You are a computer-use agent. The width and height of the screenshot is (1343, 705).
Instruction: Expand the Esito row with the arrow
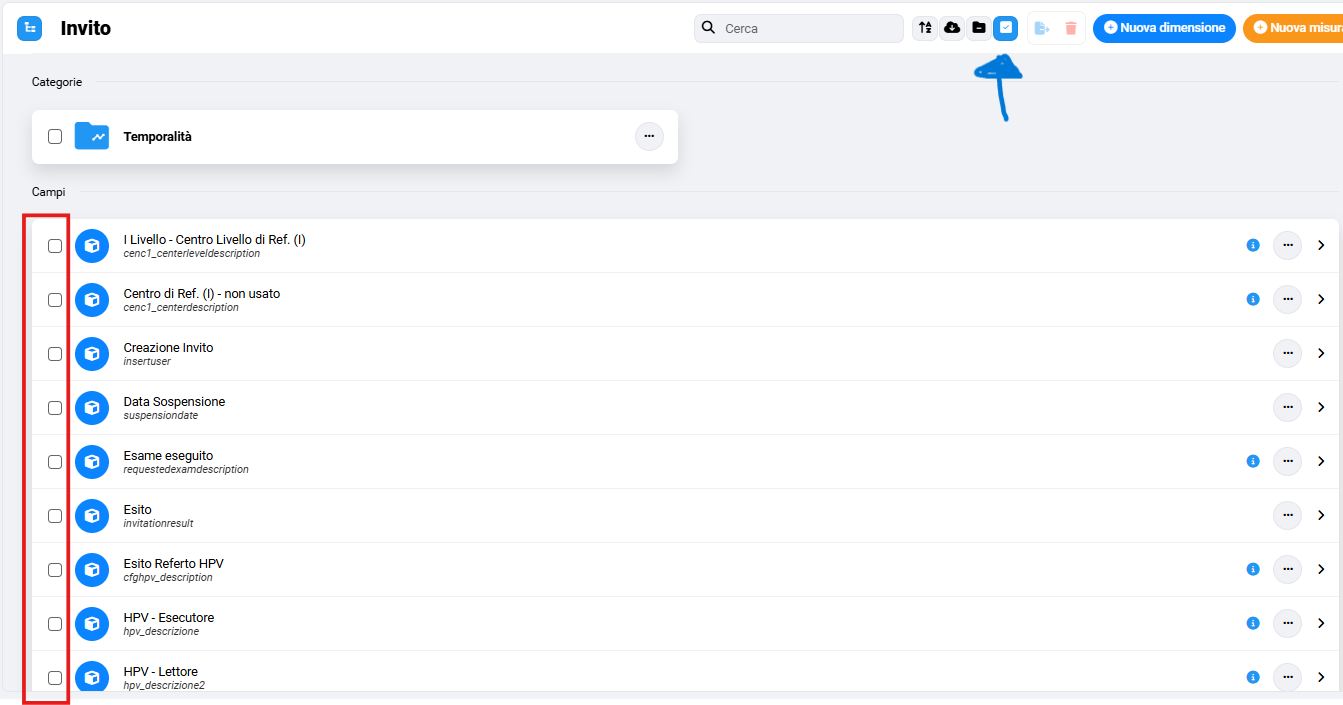[1321, 515]
